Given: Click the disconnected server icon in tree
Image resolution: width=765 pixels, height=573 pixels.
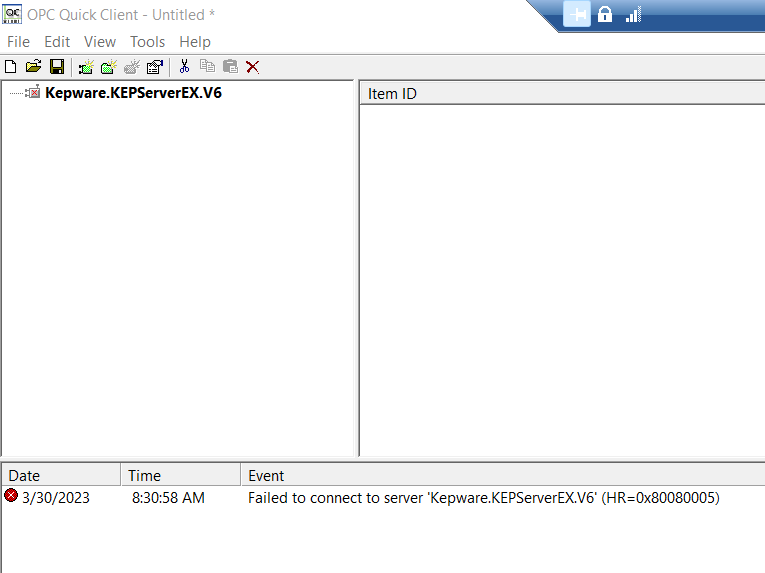Looking at the screenshot, I should [x=33, y=92].
